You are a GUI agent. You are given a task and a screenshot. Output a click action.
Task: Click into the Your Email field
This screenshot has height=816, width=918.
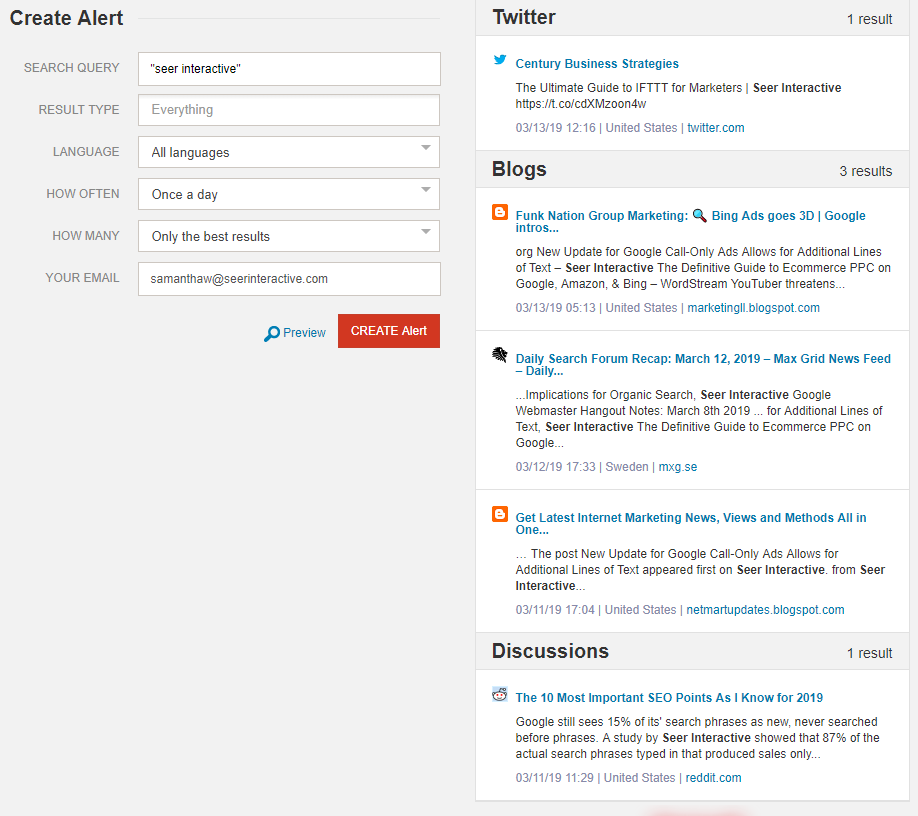click(x=289, y=279)
